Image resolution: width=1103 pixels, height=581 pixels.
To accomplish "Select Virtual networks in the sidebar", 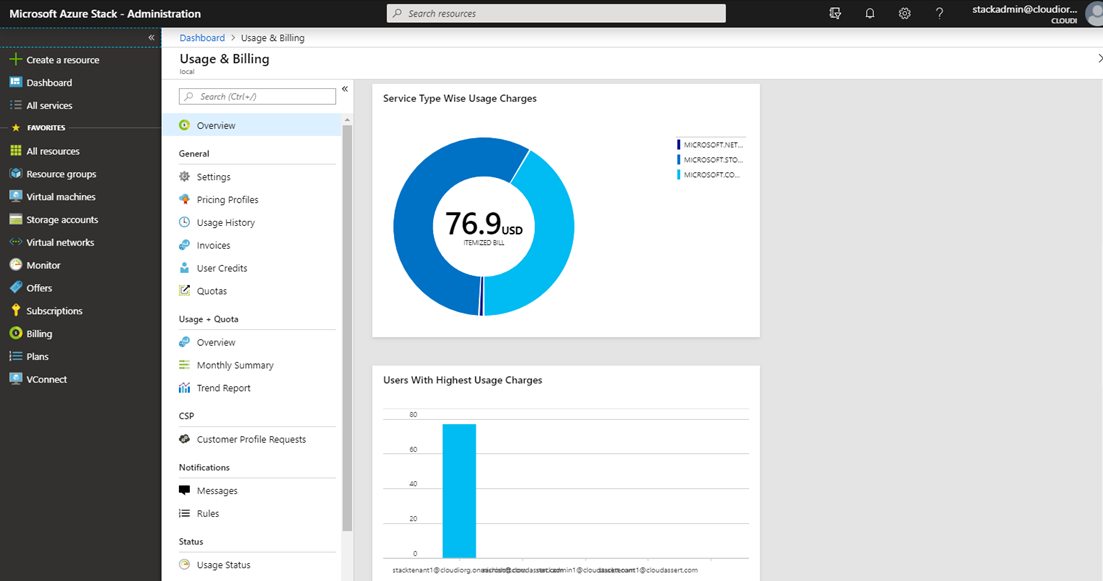I will (x=60, y=242).
